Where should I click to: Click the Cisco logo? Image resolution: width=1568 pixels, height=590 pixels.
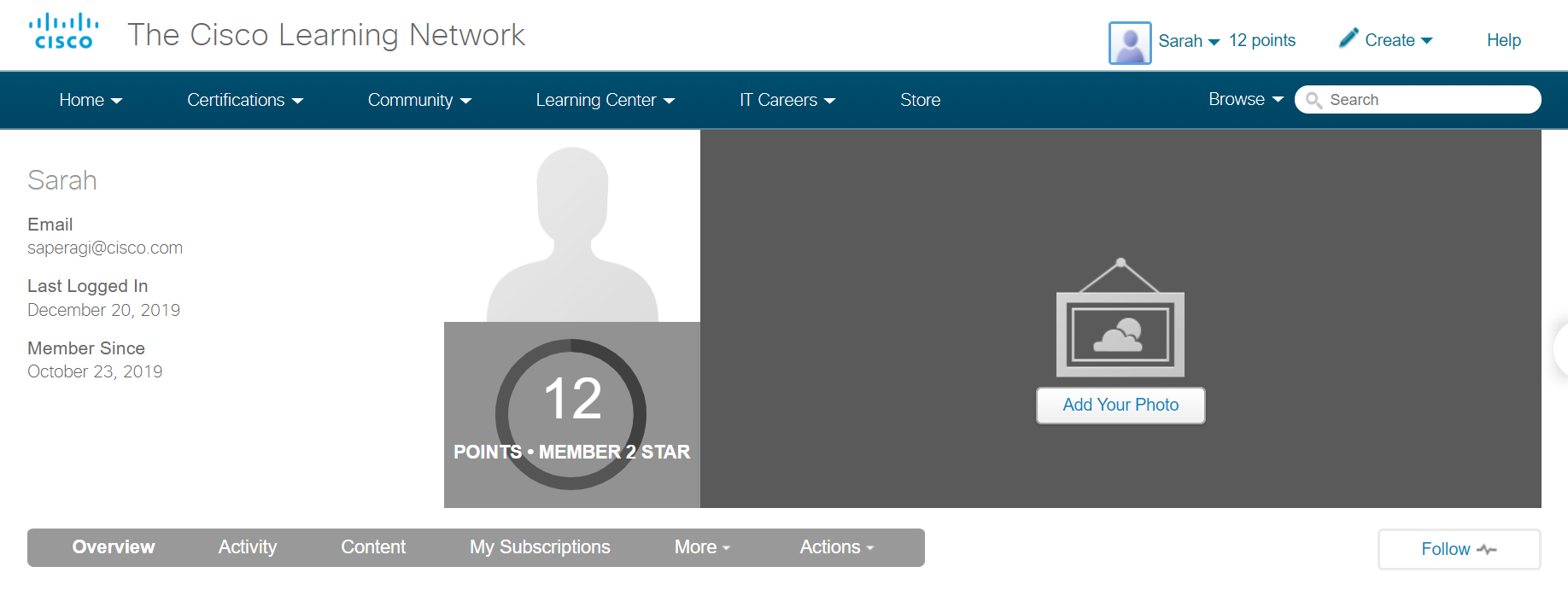click(64, 32)
